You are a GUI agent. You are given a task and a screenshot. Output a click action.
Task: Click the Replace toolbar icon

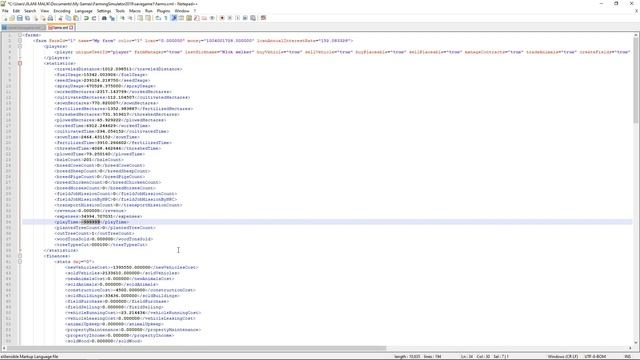(112, 18)
